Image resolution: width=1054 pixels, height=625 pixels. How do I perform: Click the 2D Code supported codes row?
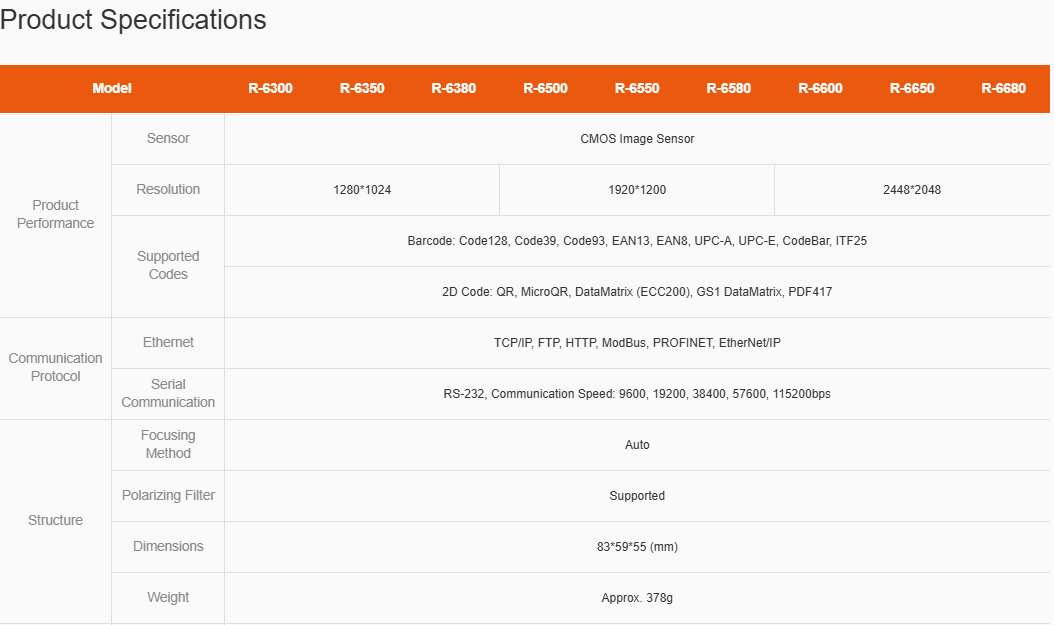coord(637,292)
